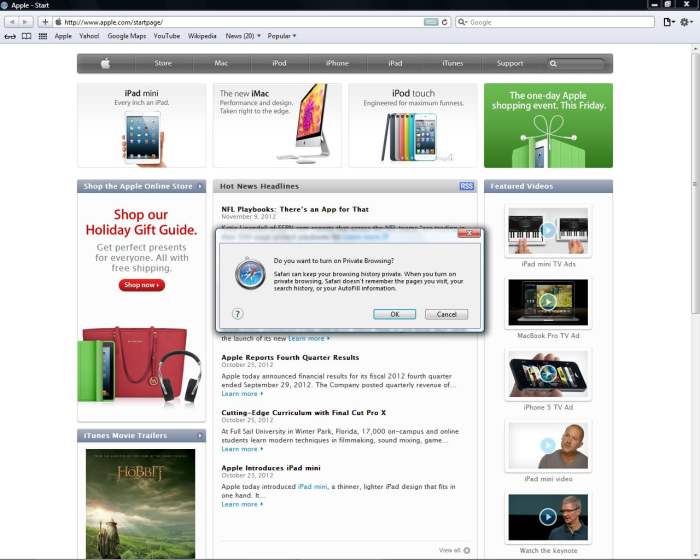The width and height of the screenshot is (700, 560).
Task: Expand the Popular bookmarks folder
Action: (x=282, y=36)
